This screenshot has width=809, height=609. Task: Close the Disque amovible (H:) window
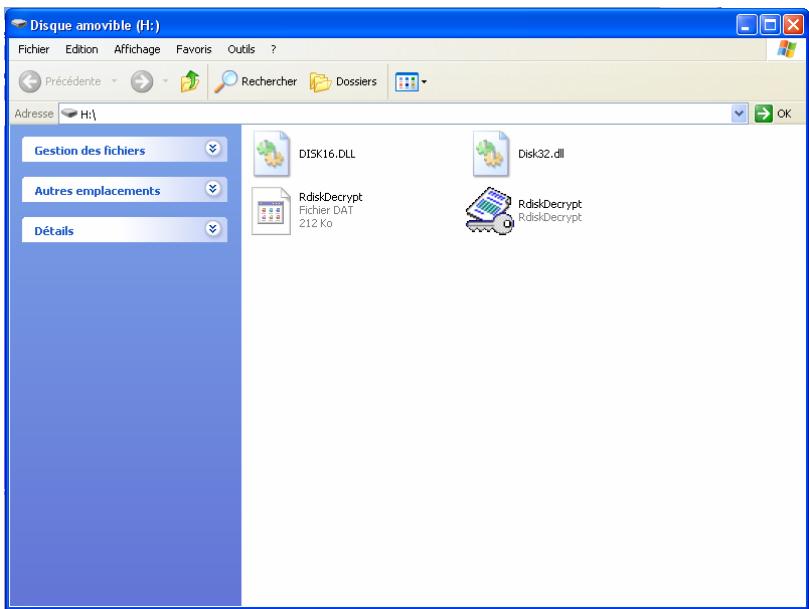point(793,24)
